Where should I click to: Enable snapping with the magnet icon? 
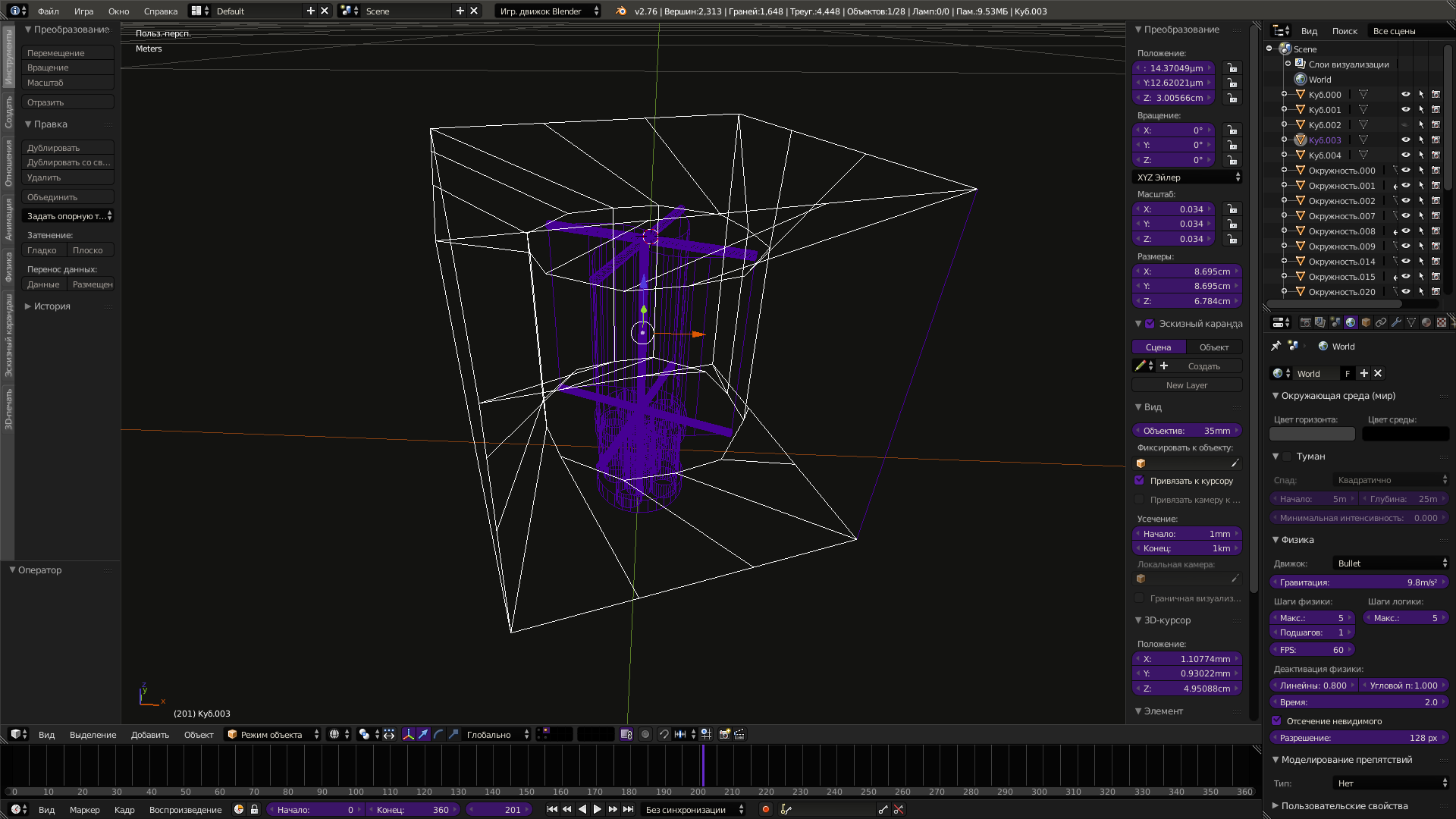664,734
